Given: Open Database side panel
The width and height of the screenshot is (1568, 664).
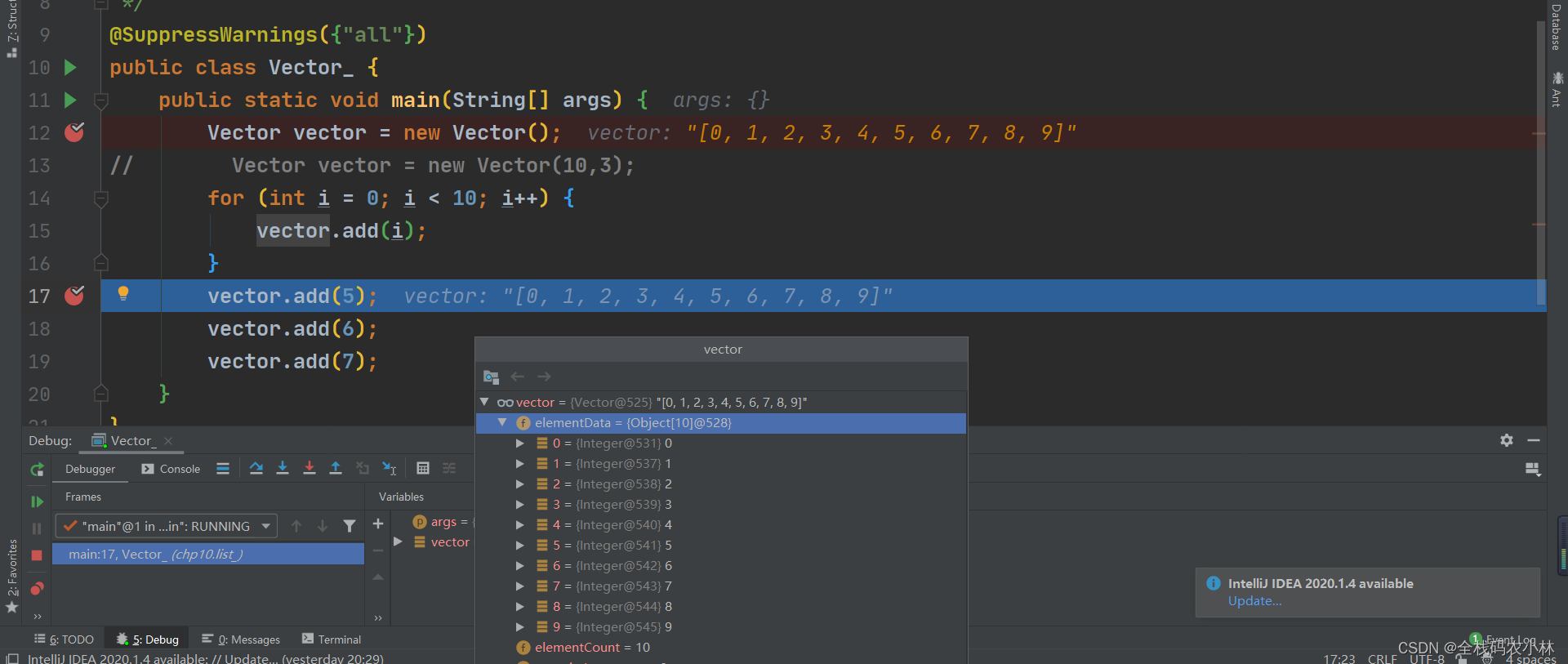Looking at the screenshot, I should click(1557, 26).
